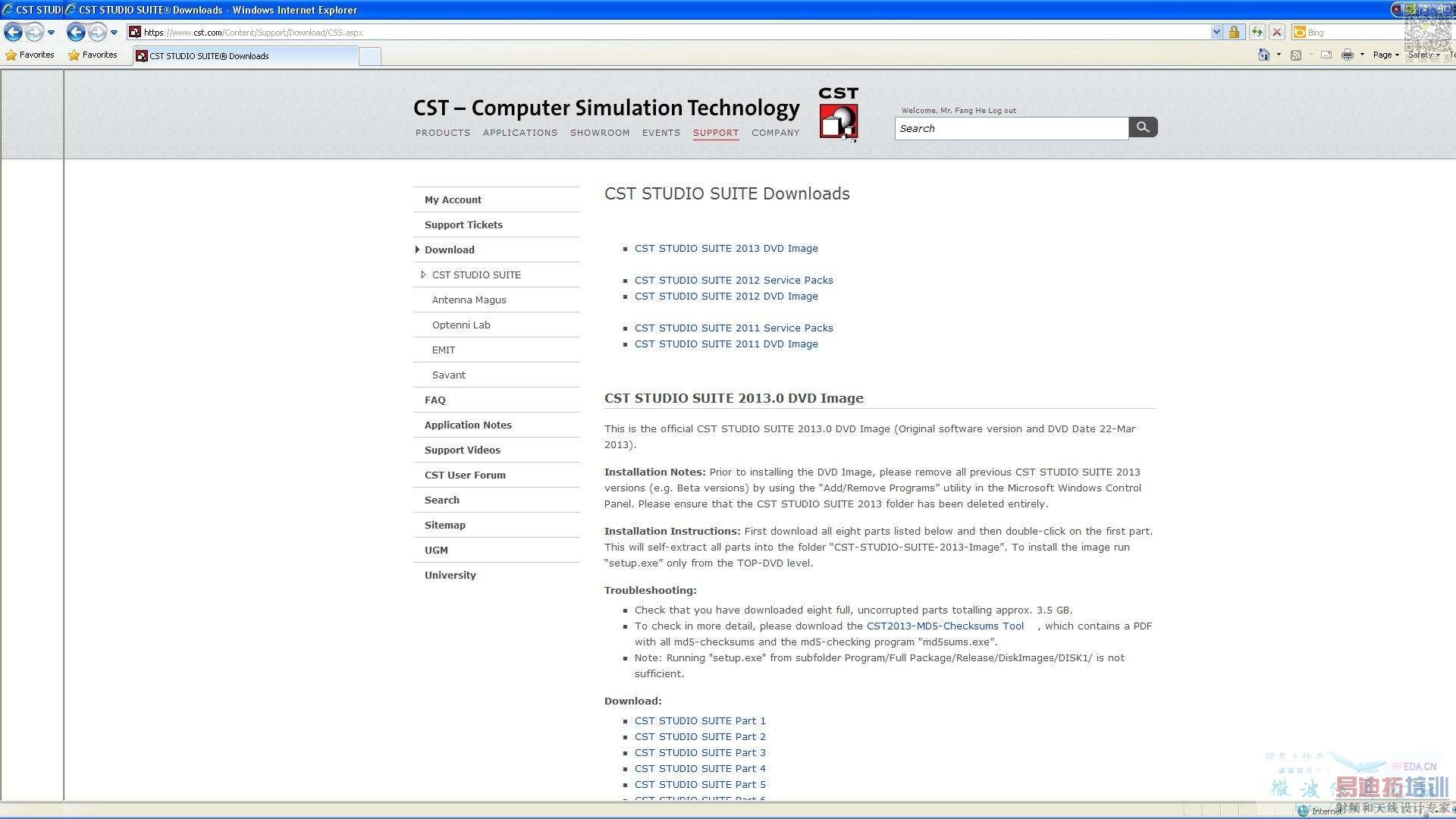
Task: Open the Print options dropdown arrow
Action: coord(1362,55)
